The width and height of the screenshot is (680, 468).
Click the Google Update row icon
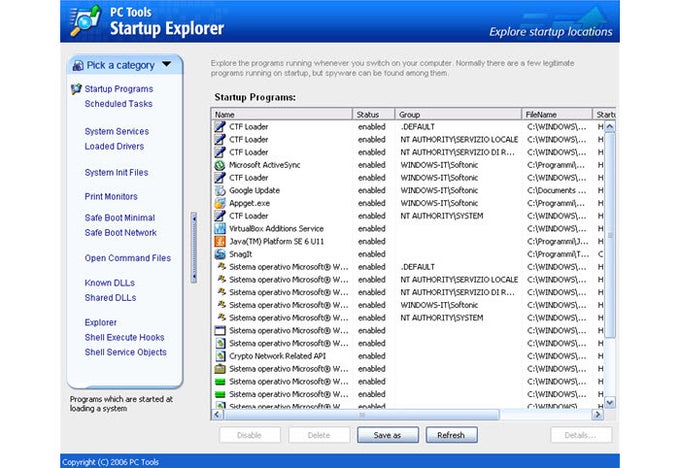tap(220, 190)
